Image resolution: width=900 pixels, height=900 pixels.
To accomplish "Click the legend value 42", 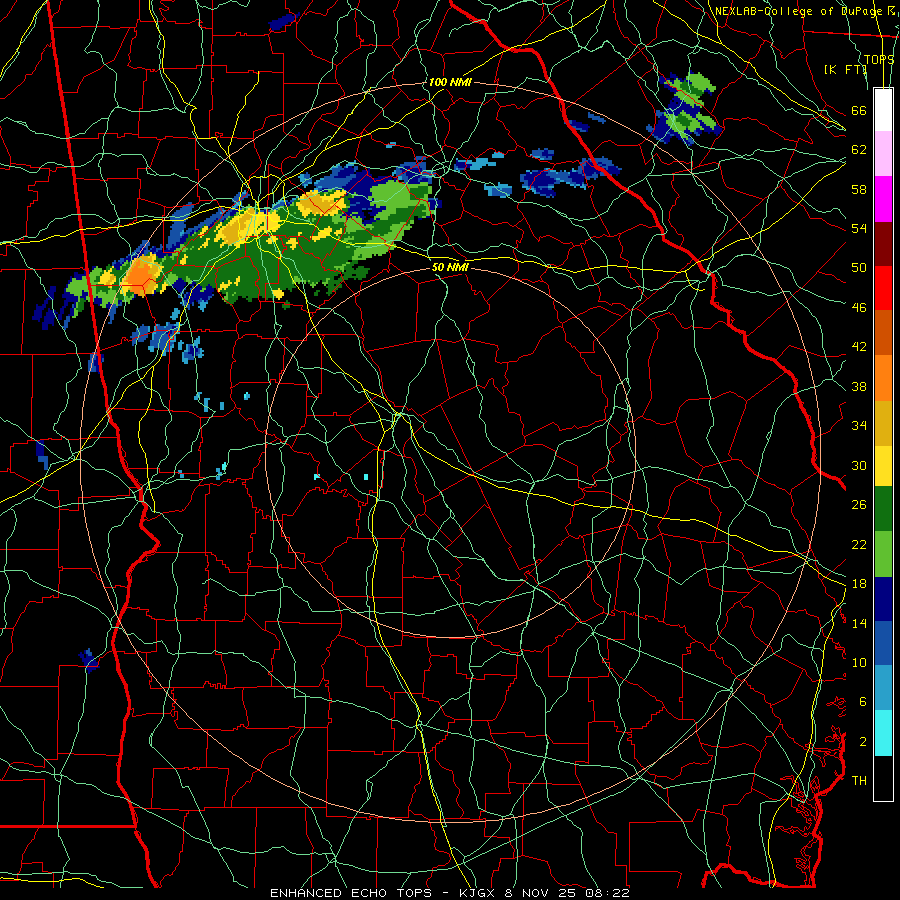I will tap(859, 347).
